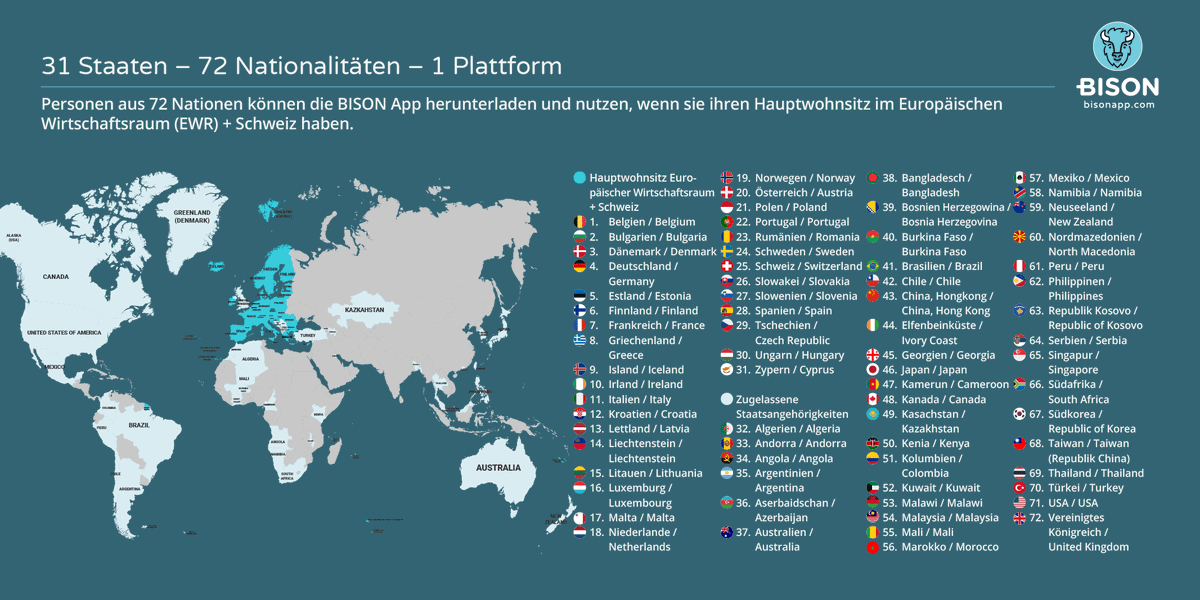Image resolution: width=1200 pixels, height=600 pixels.
Task: Click the Australia flag icon in list
Action: [727, 533]
